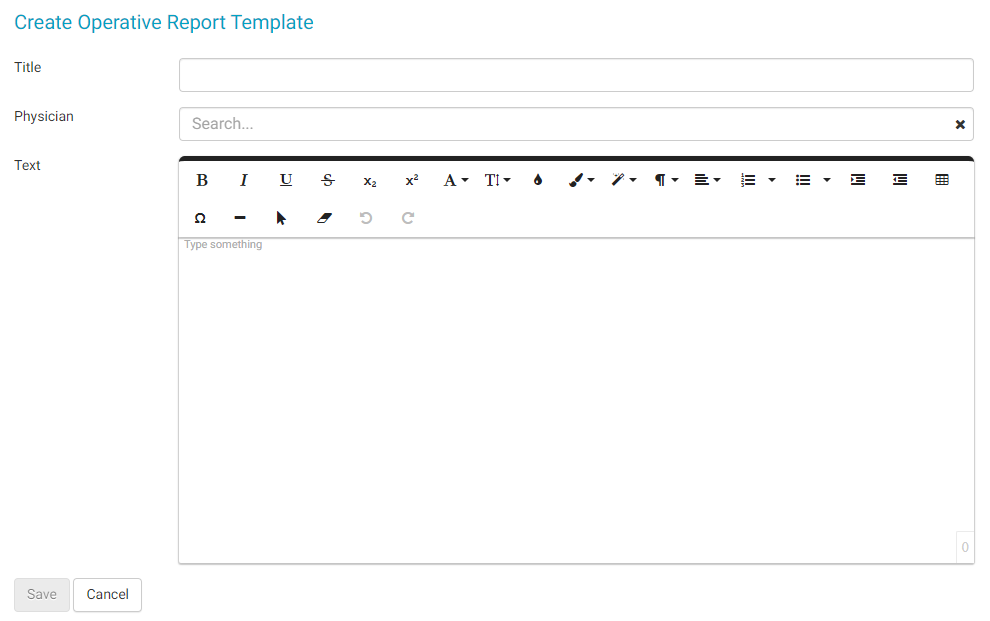Click the superscript icon
Image resolution: width=990 pixels, height=621 pixels.
tap(412, 180)
